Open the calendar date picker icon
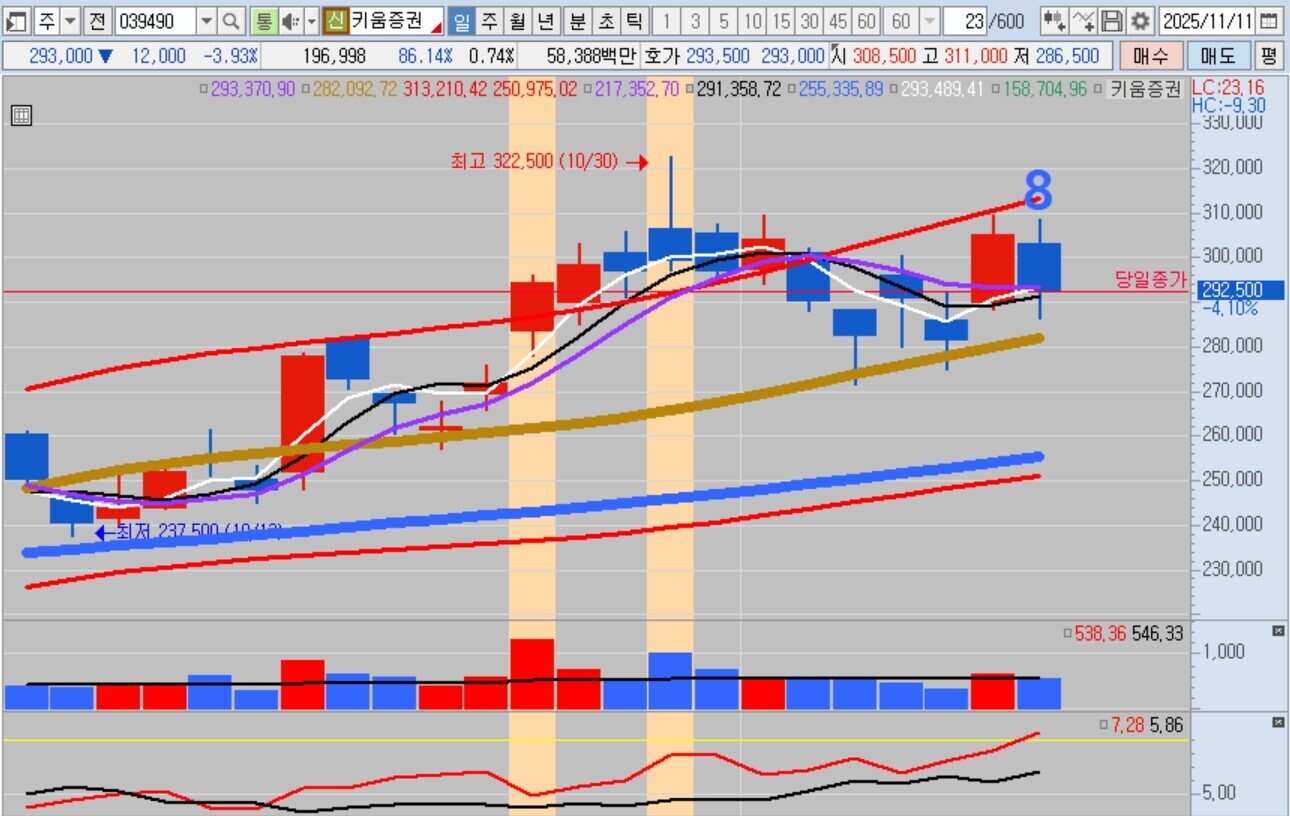The height and width of the screenshot is (816, 1290). click(1269, 20)
